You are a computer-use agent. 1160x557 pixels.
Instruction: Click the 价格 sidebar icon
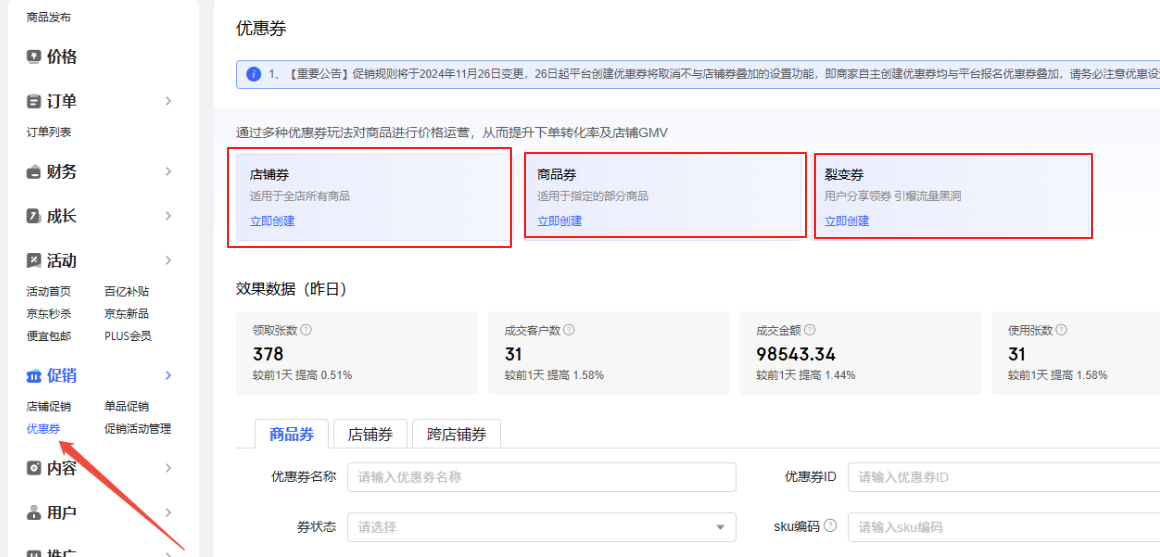point(34,57)
